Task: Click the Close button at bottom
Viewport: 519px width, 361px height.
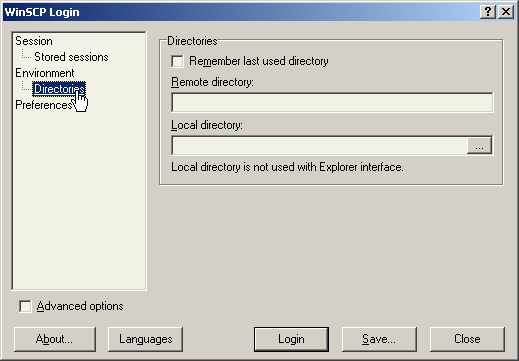Action: coord(467,339)
